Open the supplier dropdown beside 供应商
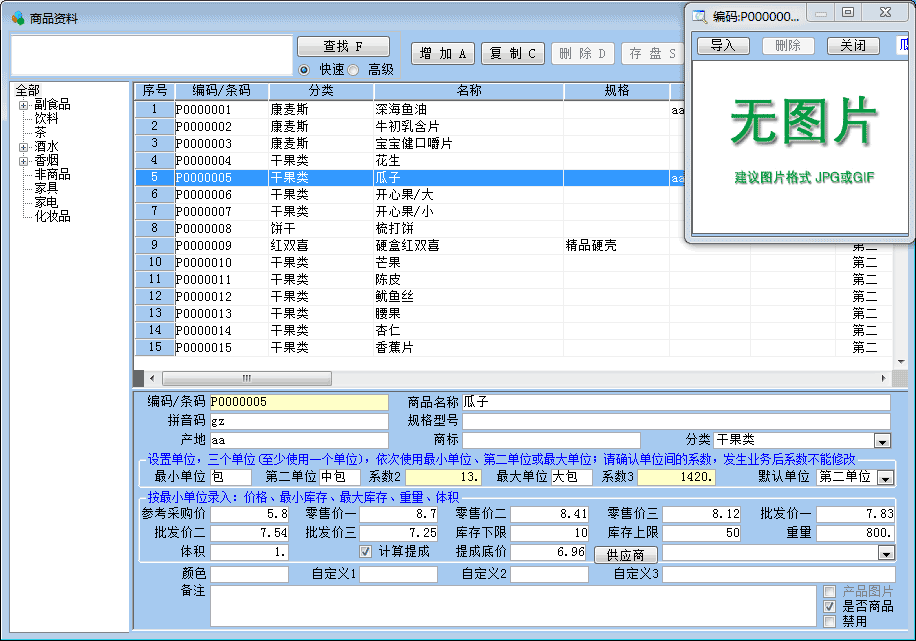Image resolution: width=916 pixels, height=641 pixels. tap(885, 553)
